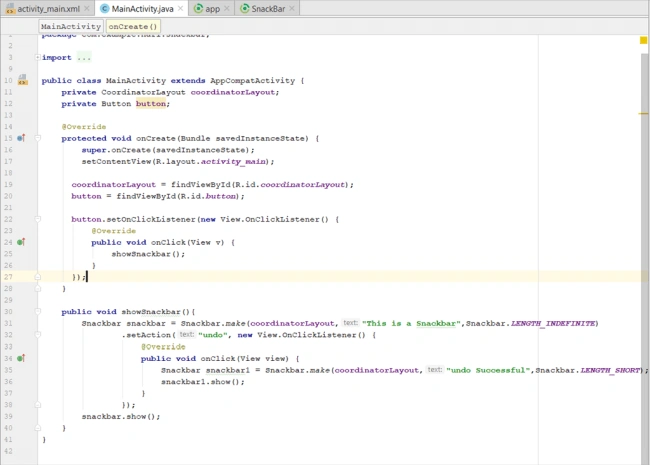The image size is (650, 465).
Task: Click the override gutter icon on line 15
Action: click(21, 138)
